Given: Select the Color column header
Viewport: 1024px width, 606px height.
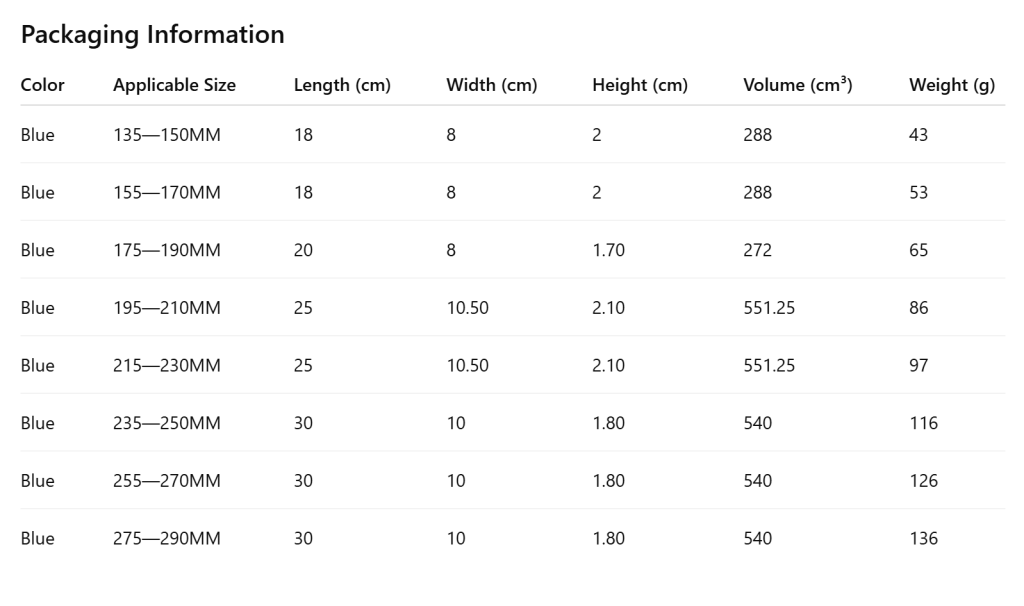Looking at the screenshot, I should point(42,85).
